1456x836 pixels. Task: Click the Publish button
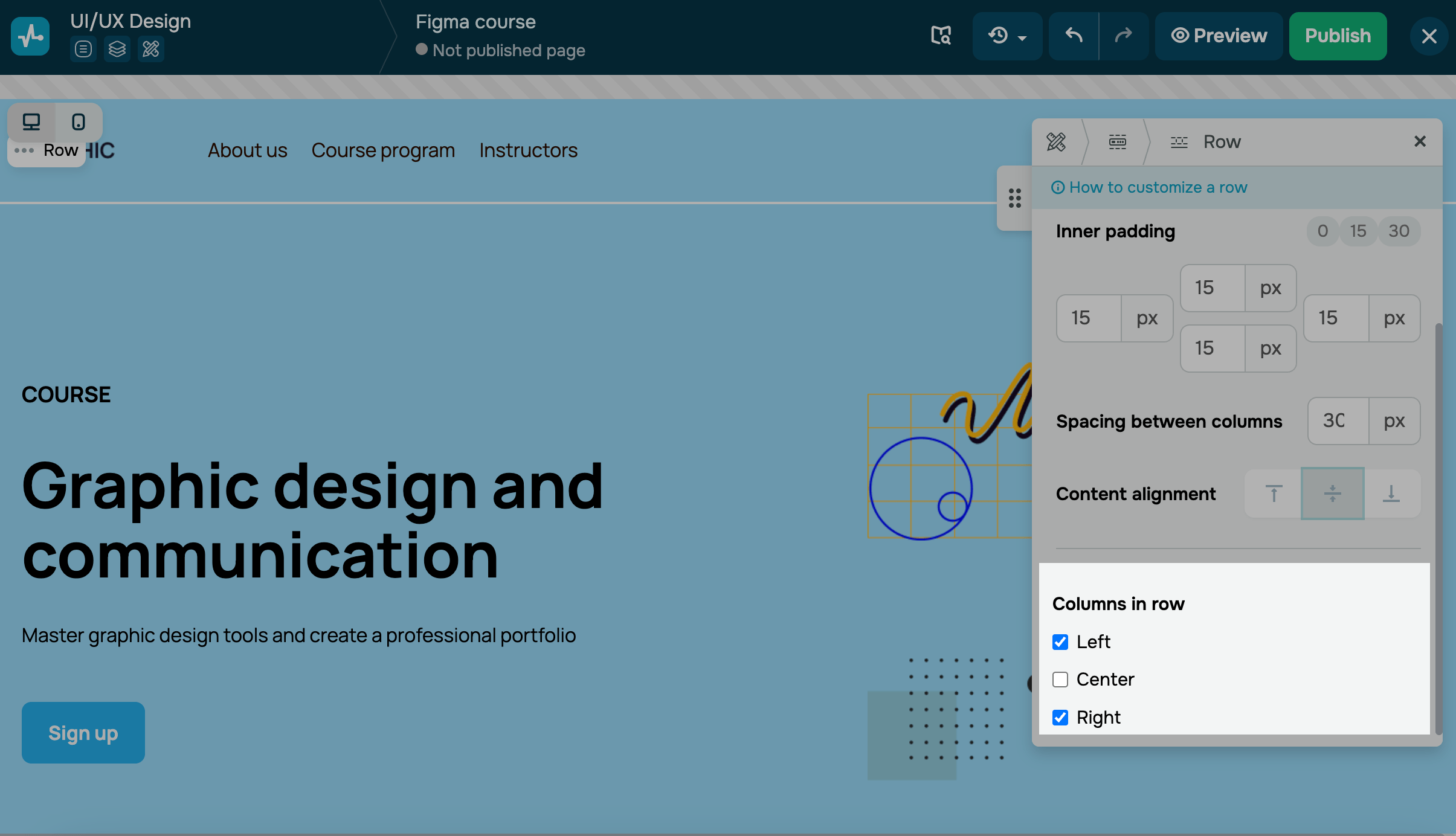tap(1338, 36)
